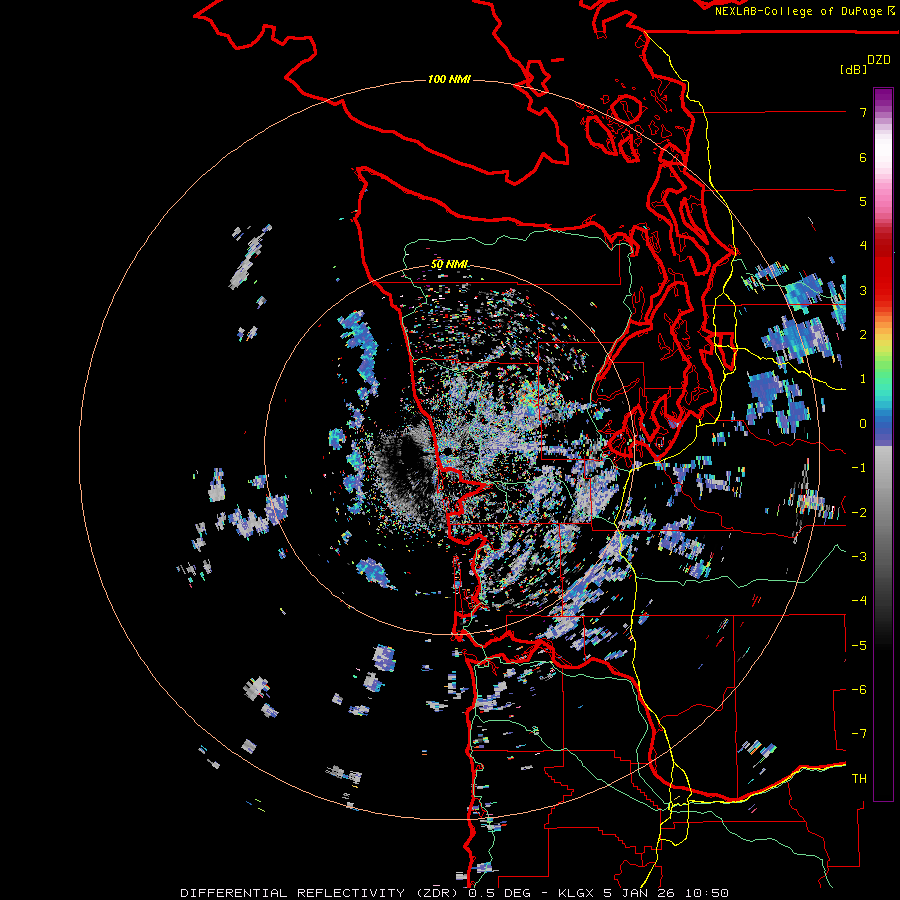The height and width of the screenshot is (900, 900).
Task: Click the 0.5 DEG elevation text
Action: point(502,893)
